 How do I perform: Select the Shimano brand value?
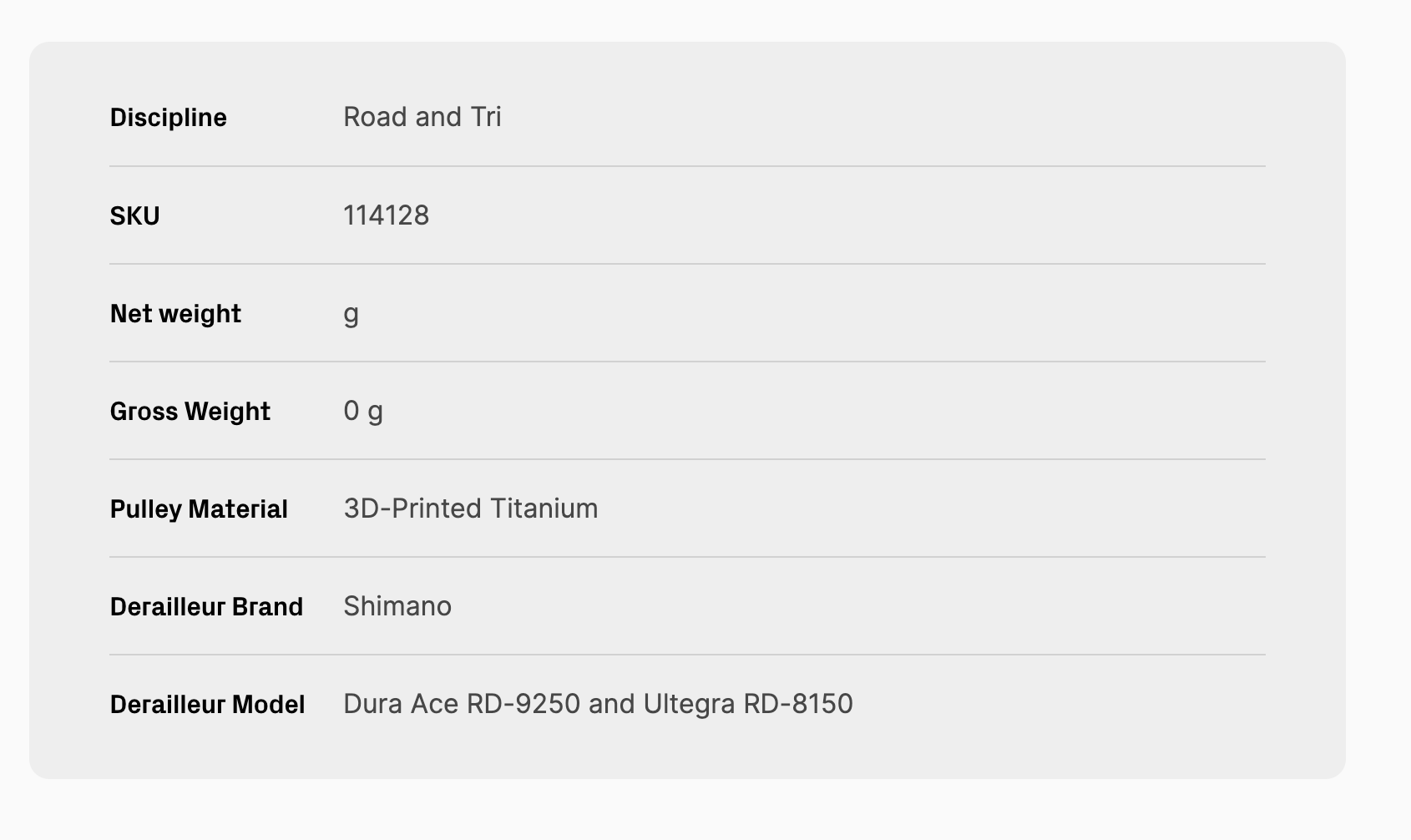(x=397, y=606)
